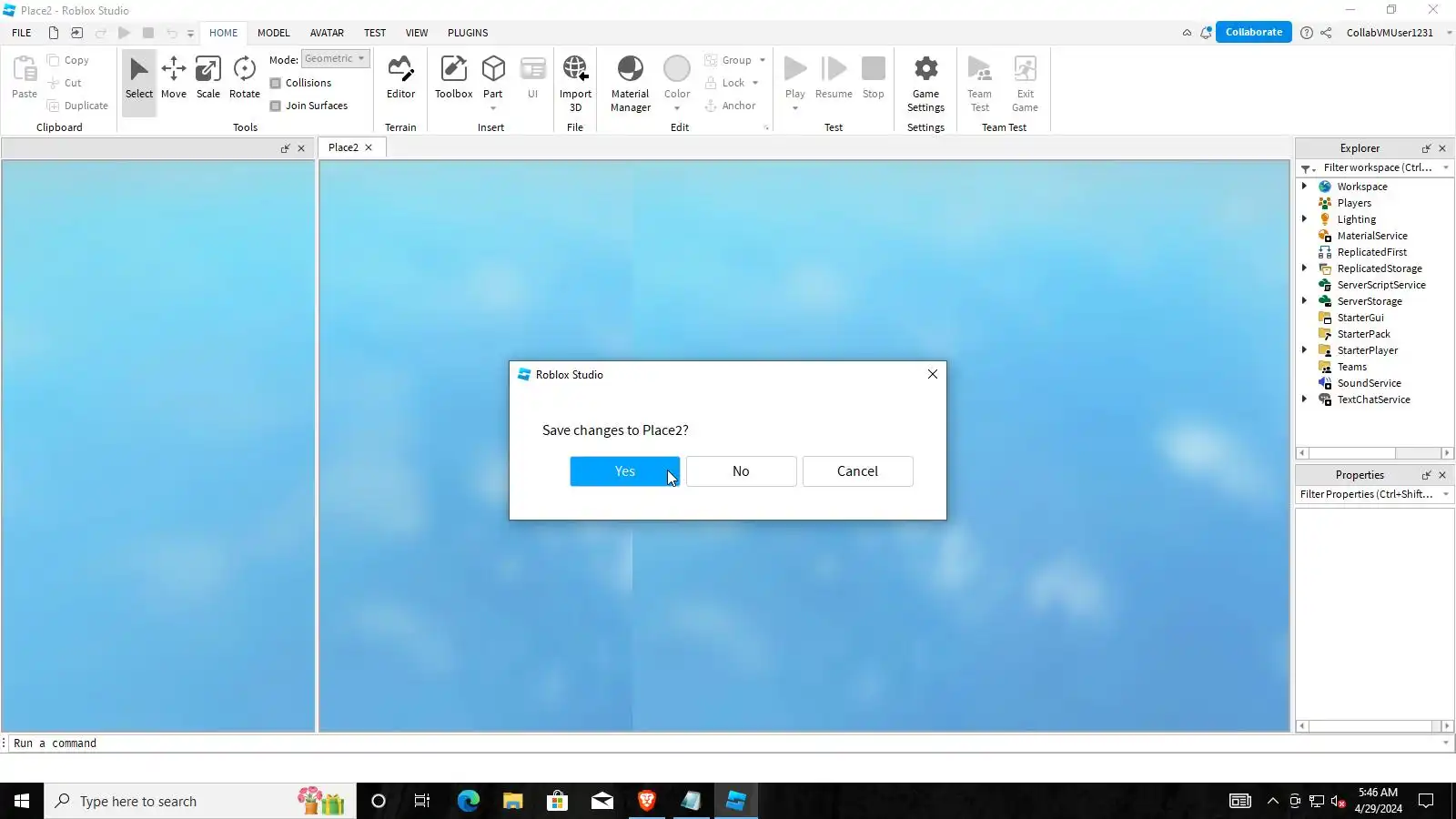
Task: Open the Mode Geometric dropdown
Action: click(335, 59)
